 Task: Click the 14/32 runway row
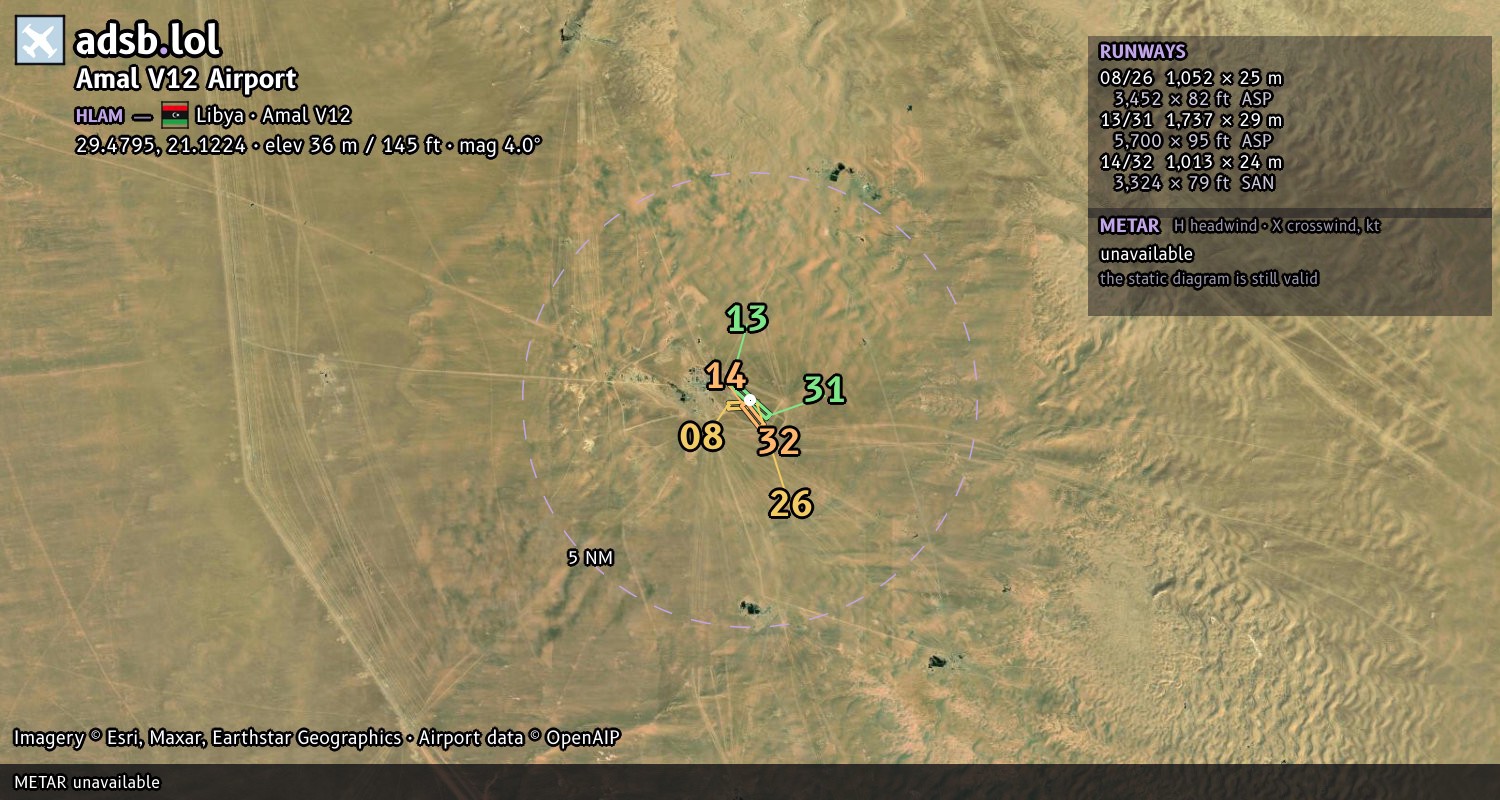pyautogui.click(x=1191, y=162)
